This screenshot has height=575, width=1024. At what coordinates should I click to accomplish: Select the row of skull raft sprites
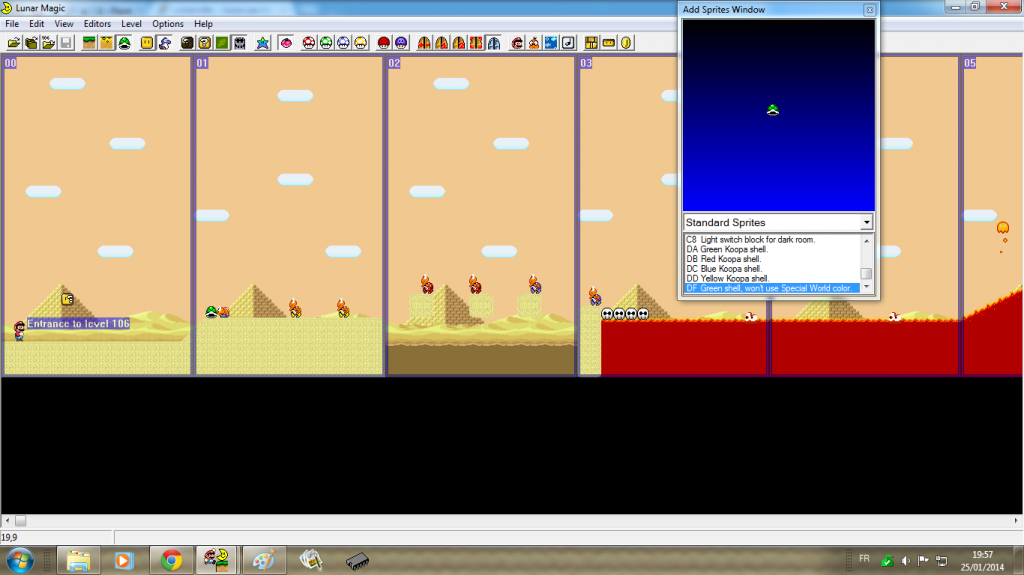click(x=626, y=314)
